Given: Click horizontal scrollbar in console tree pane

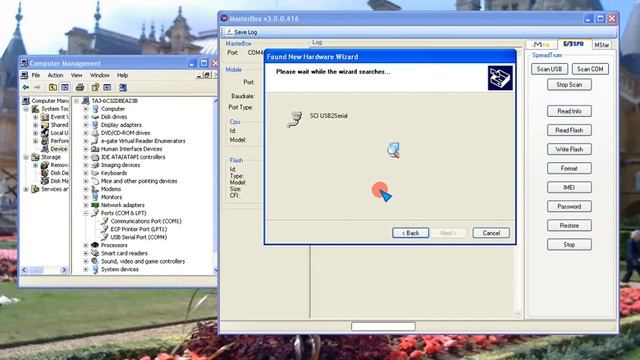Looking at the screenshot, I should coord(44,270).
